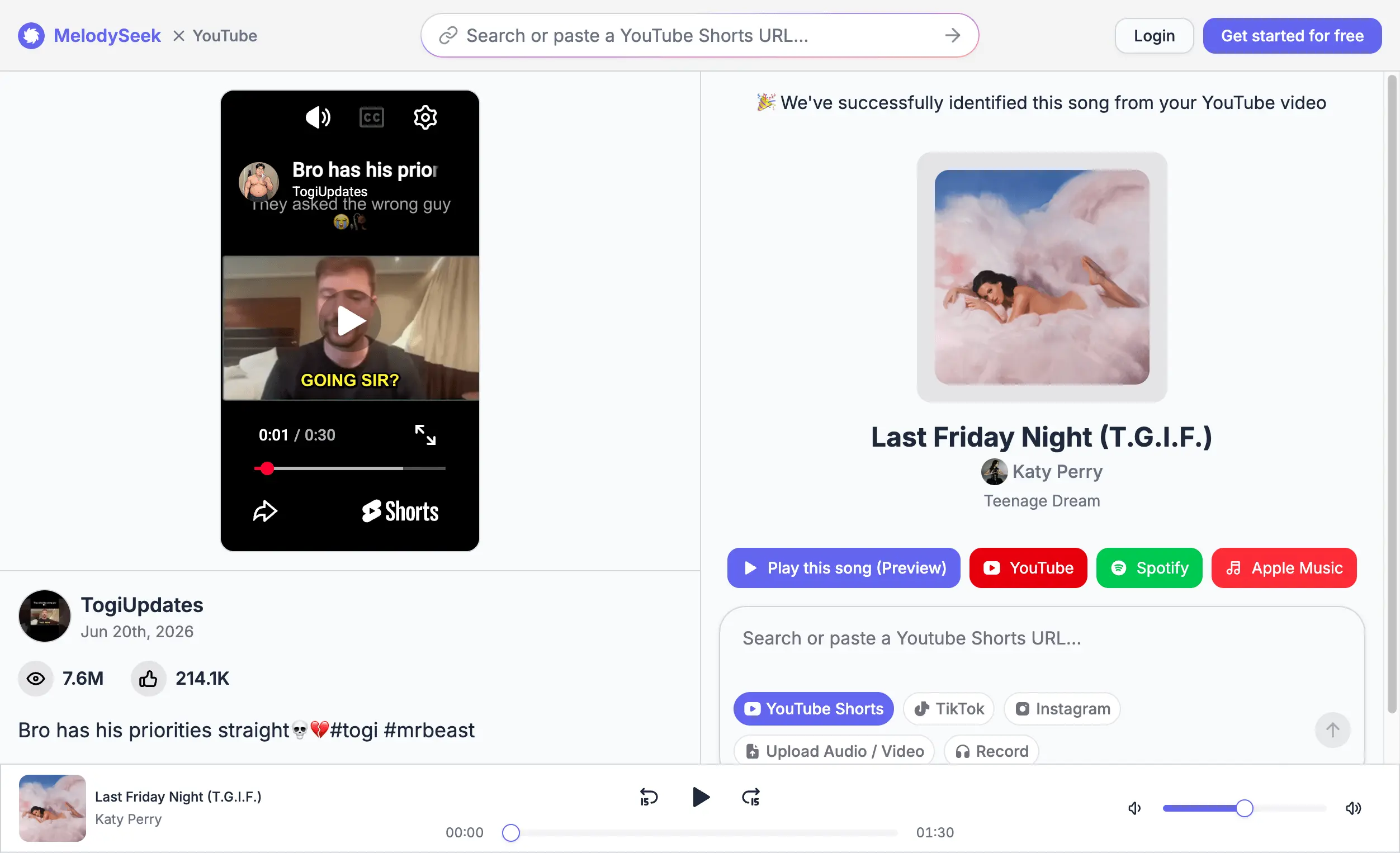Open the song on YouTube

(1028, 568)
